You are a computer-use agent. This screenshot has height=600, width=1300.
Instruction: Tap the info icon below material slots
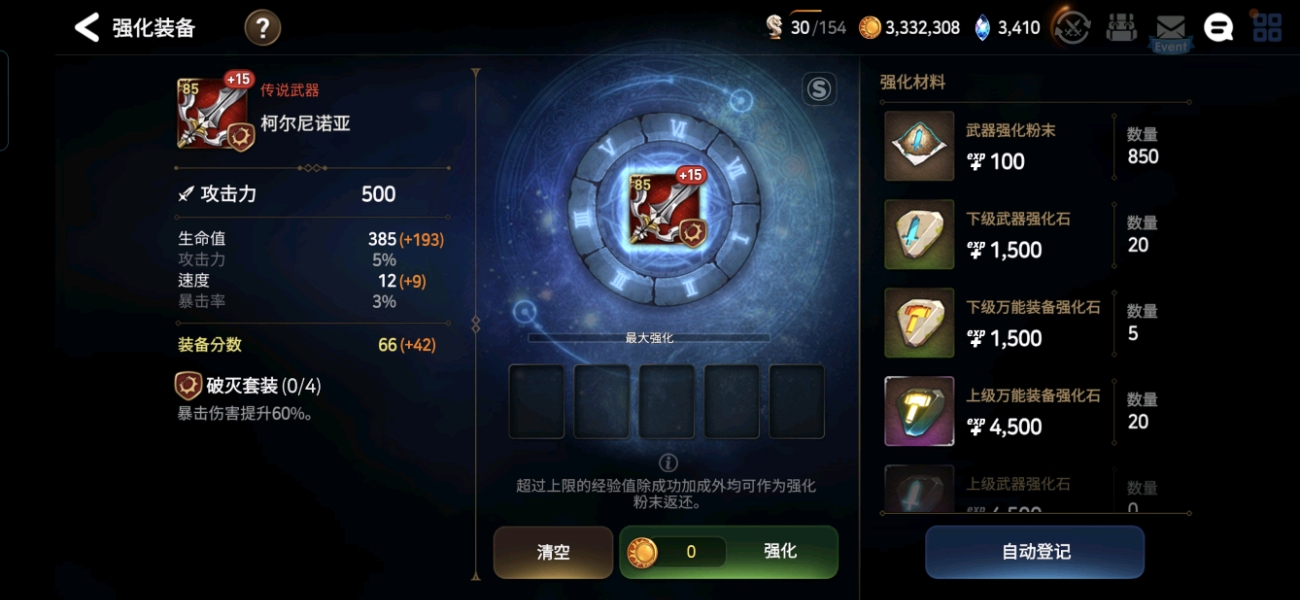[668, 463]
